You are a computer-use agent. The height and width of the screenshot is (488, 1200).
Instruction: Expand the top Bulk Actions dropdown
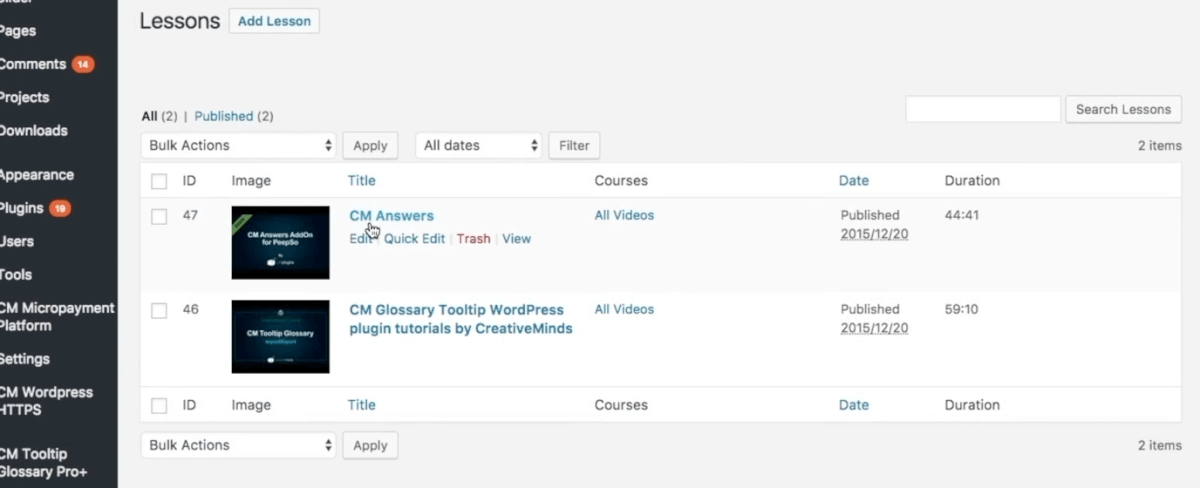click(238, 145)
